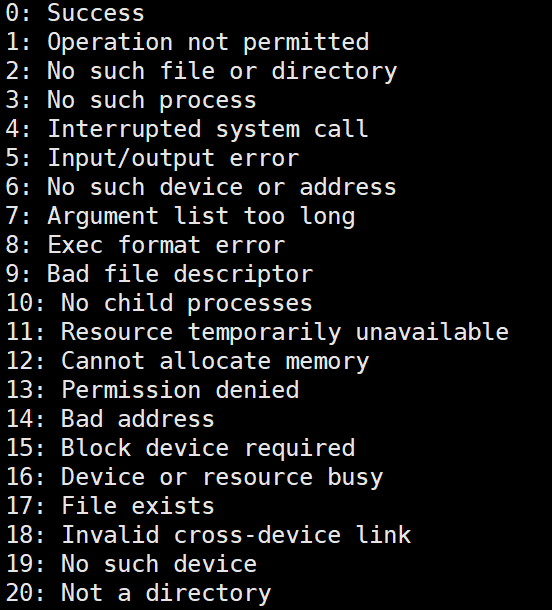The height and width of the screenshot is (610, 552).
Task: Click the 'File exists' line
Action: (x=110, y=506)
